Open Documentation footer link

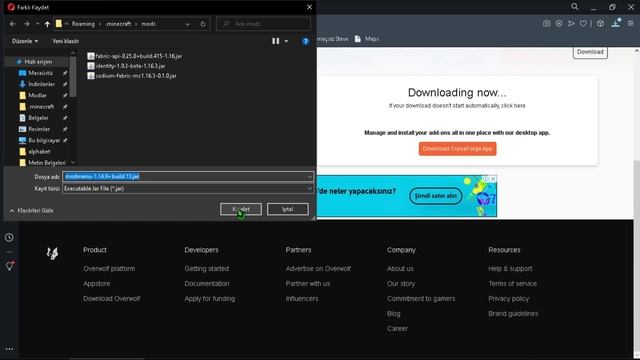coord(207,284)
